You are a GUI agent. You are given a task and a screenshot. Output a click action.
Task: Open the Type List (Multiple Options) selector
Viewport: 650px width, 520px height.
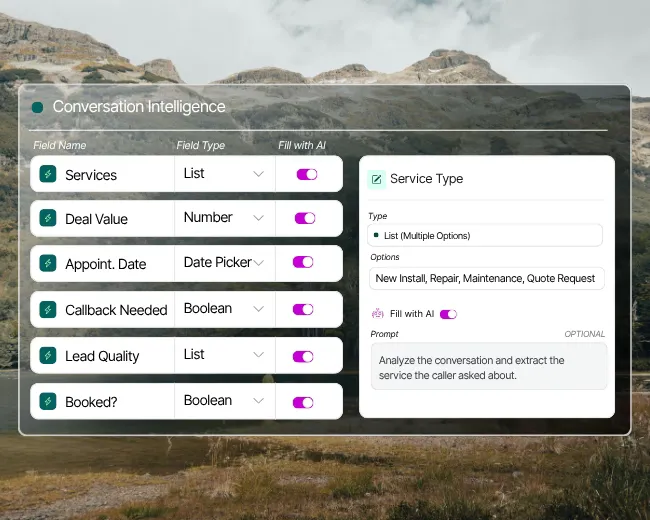[485, 236]
